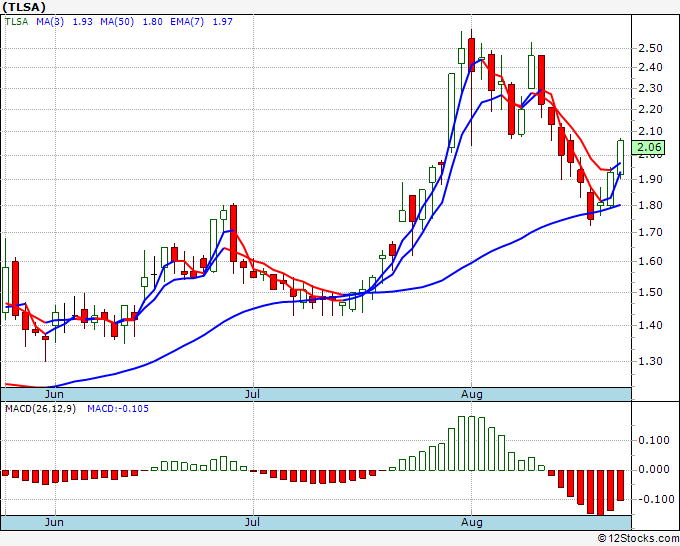680x546 pixels.
Task: Select the green TLSA legend label
Action: coord(16,22)
